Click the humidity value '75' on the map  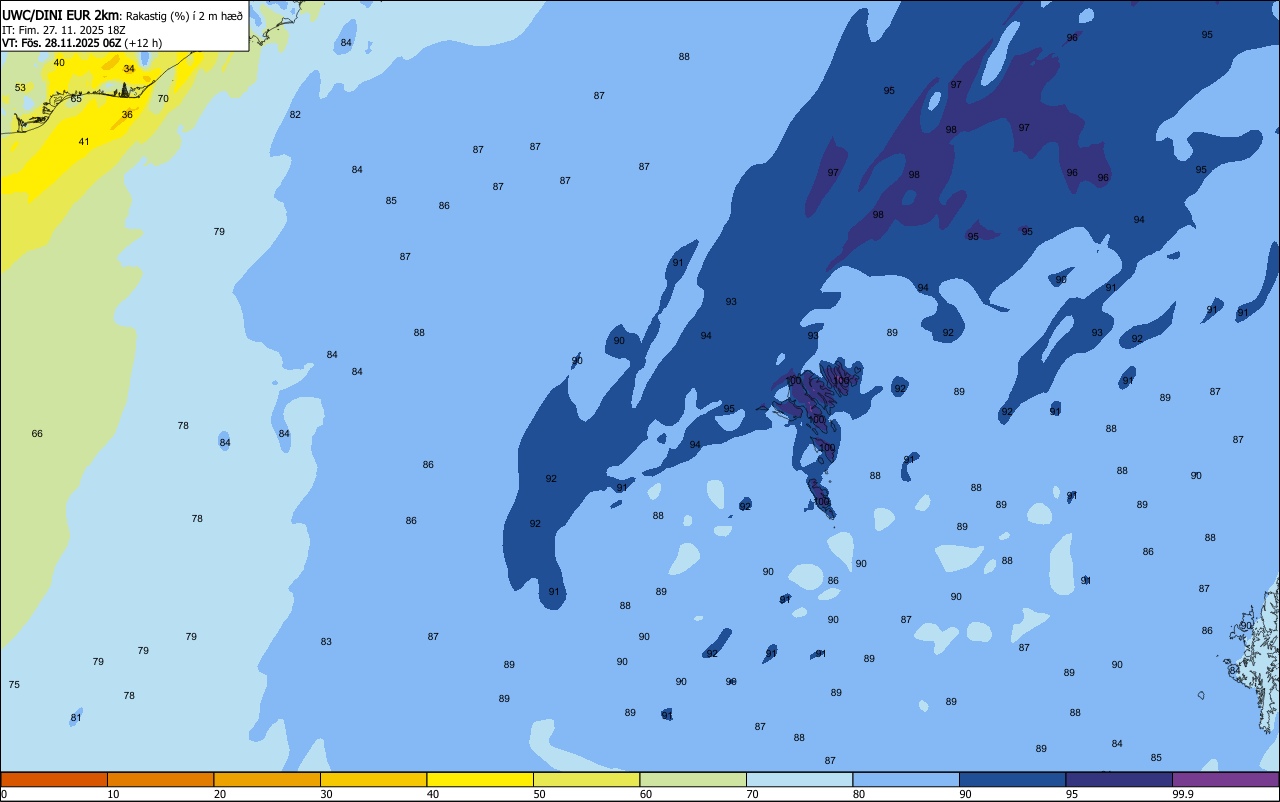click(x=14, y=685)
